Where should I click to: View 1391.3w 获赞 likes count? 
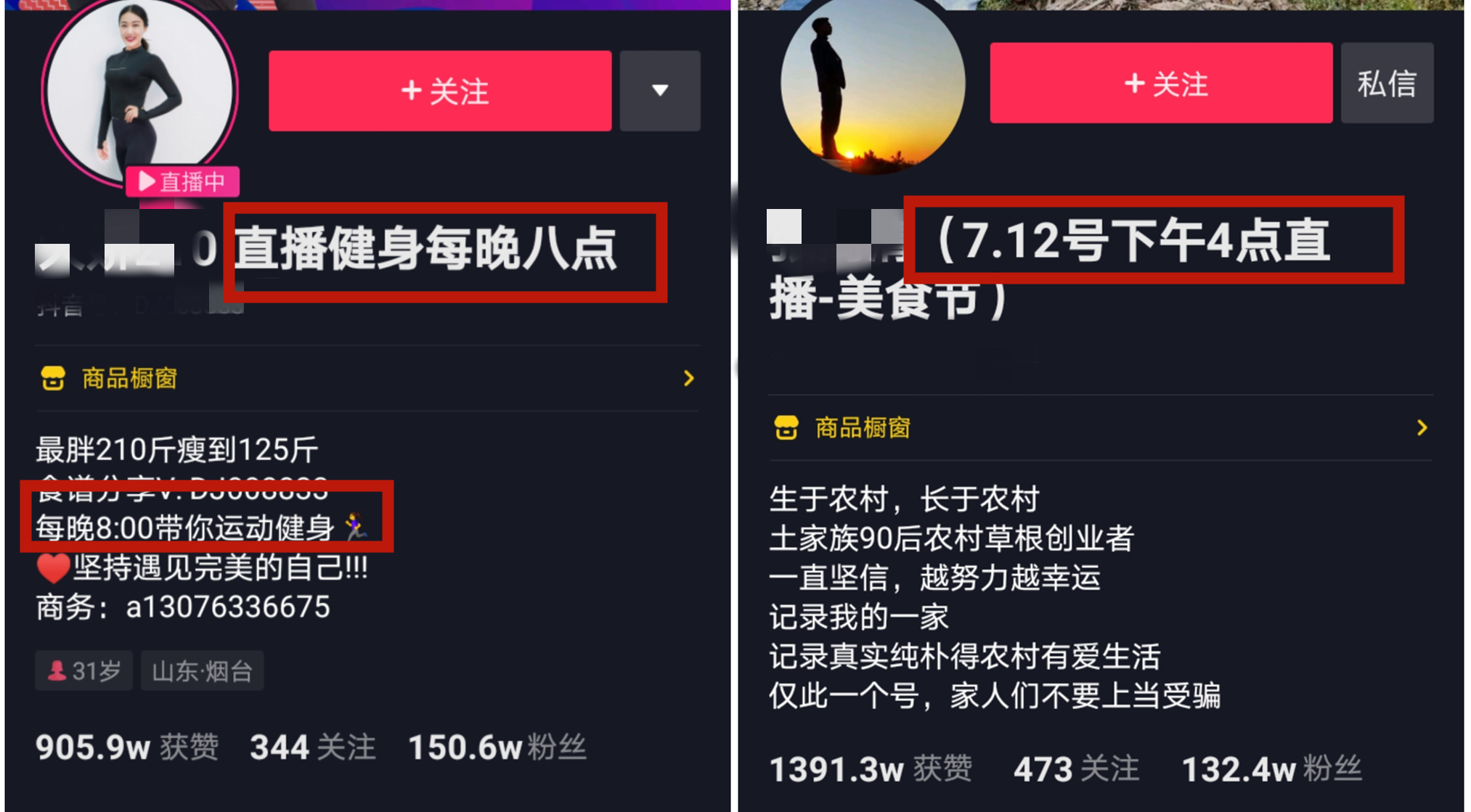point(871,768)
